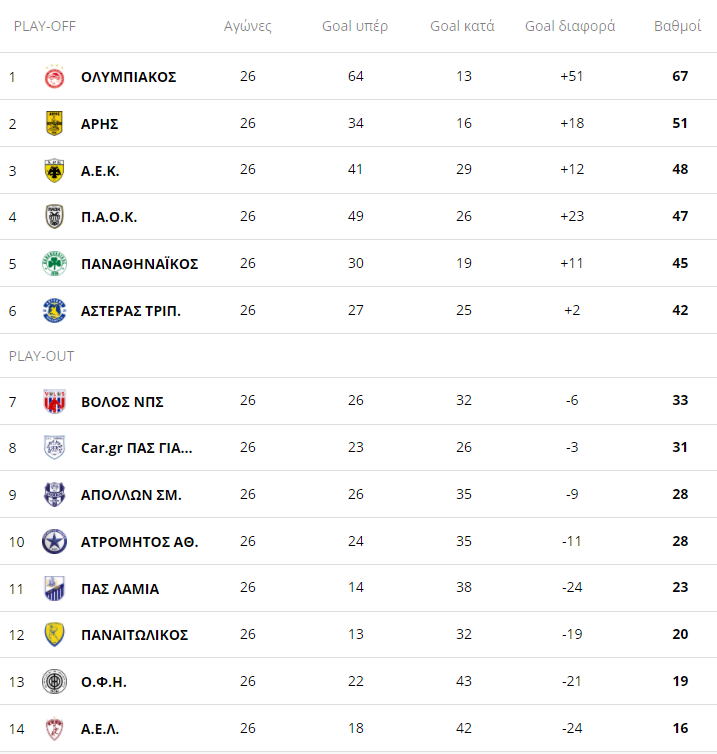The height and width of the screenshot is (754, 717).
Task: Click the PLAY-OFF section label
Action: (44, 26)
